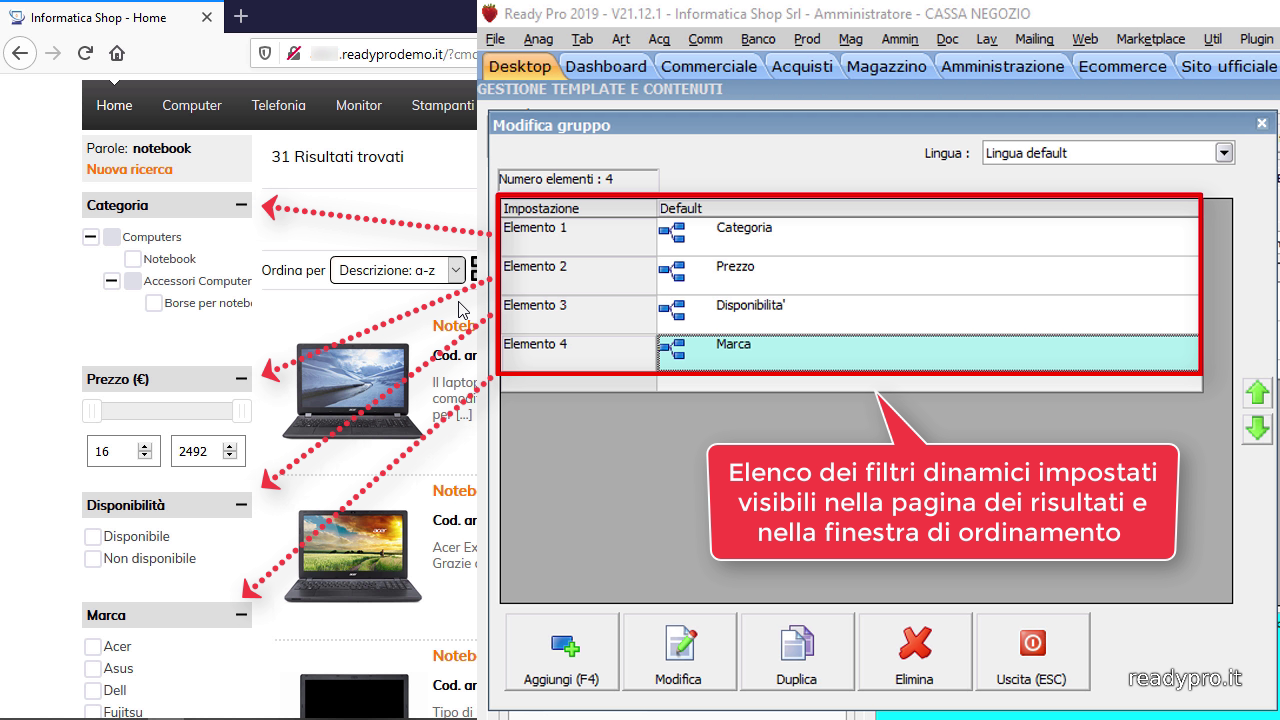Move the element down with the green down arrow
Image resolution: width=1280 pixels, height=720 pixels.
(1257, 429)
